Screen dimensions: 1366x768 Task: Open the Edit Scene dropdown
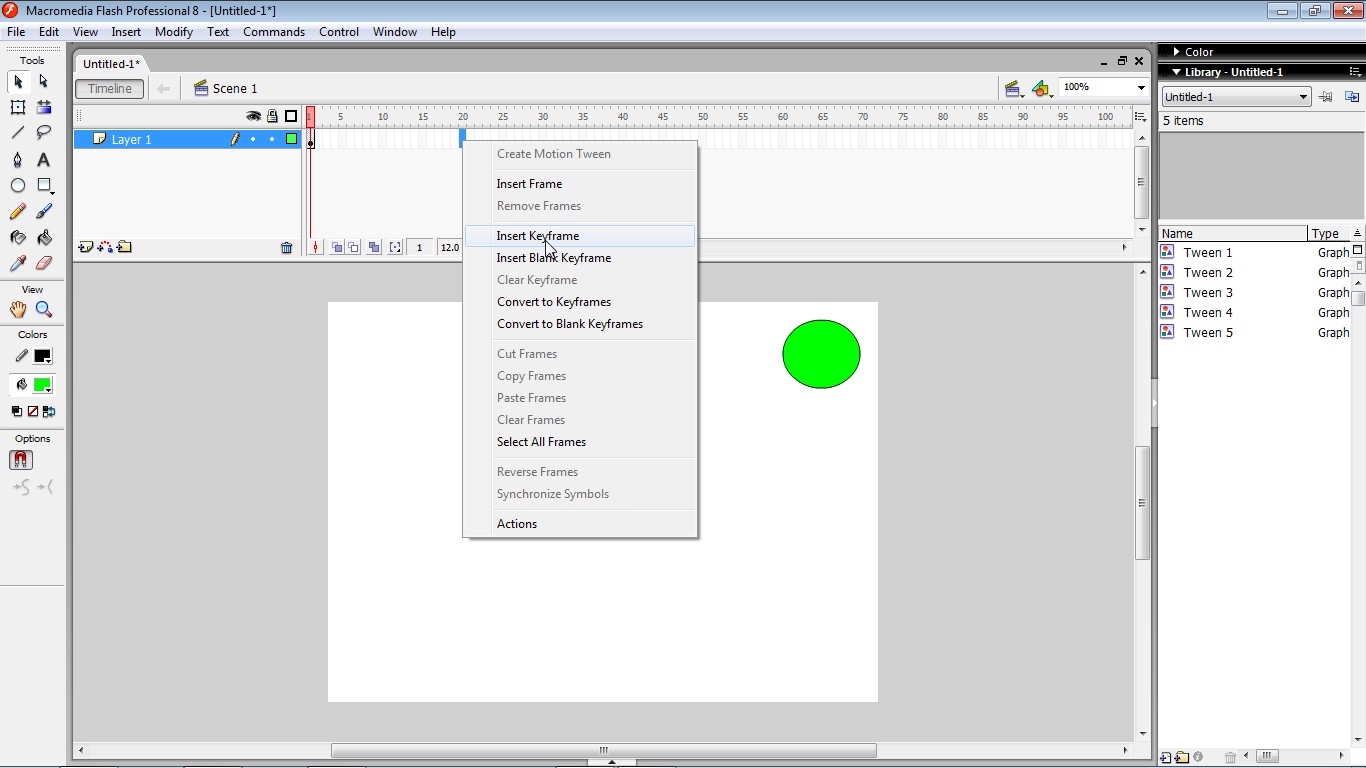1014,89
